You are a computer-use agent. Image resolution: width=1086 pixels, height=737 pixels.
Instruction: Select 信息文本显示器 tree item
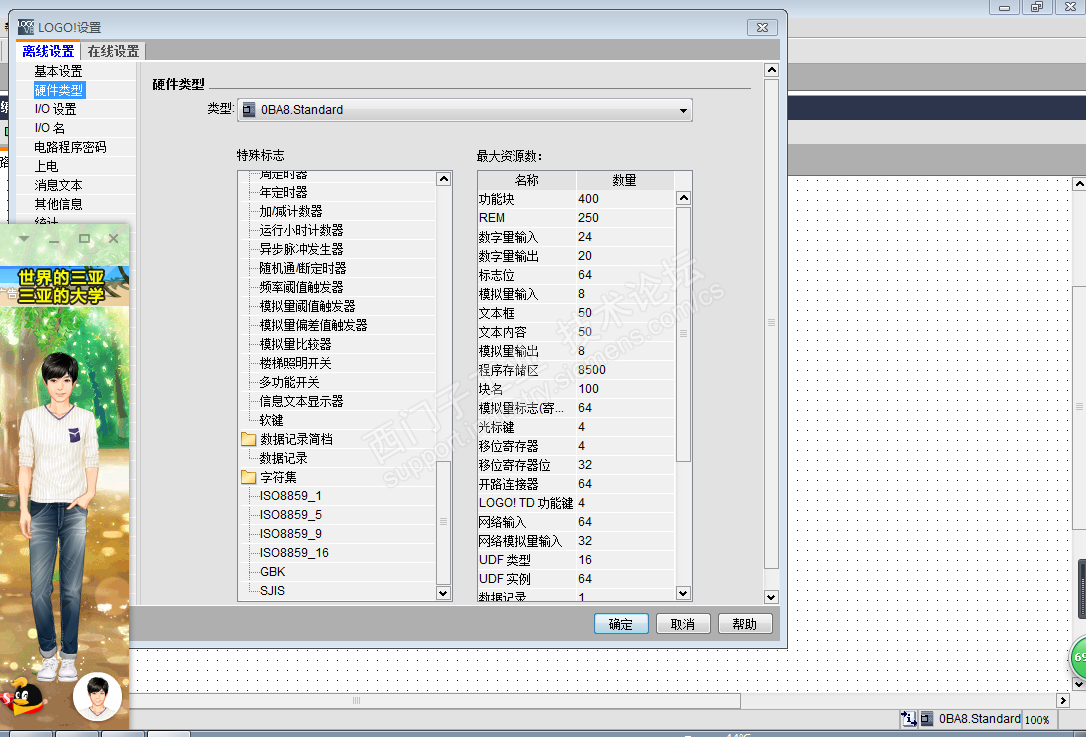[301, 401]
